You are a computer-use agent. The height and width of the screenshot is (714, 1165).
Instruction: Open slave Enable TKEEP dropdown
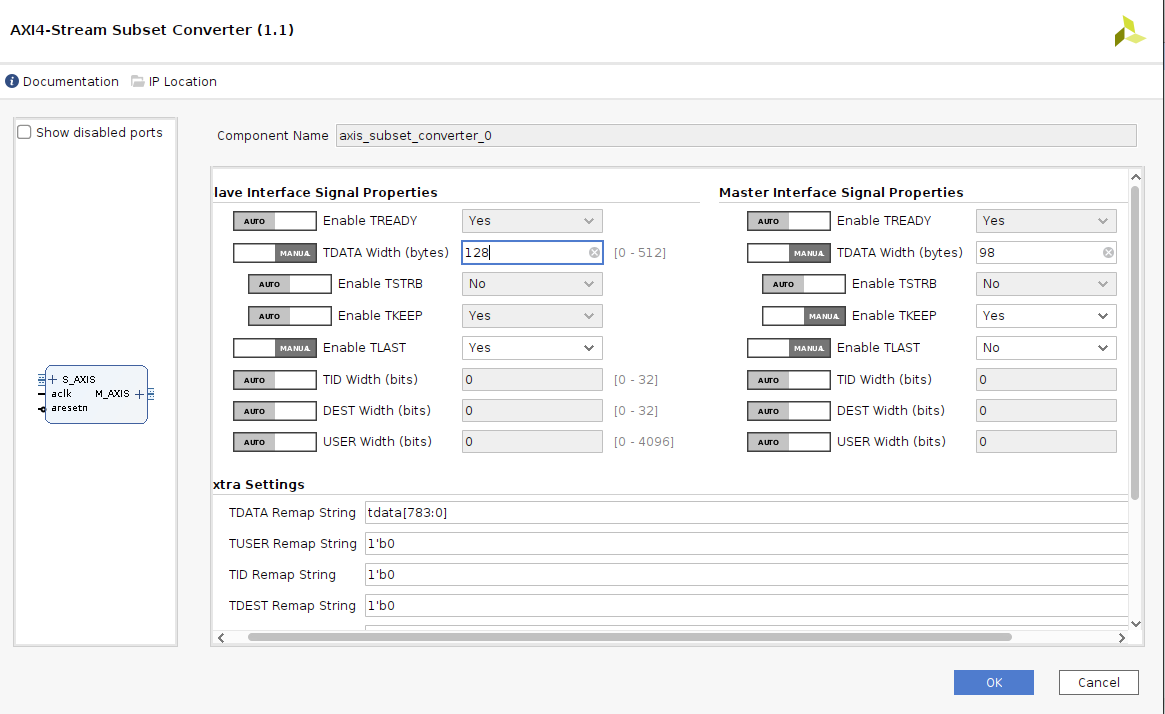tap(532, 316)
